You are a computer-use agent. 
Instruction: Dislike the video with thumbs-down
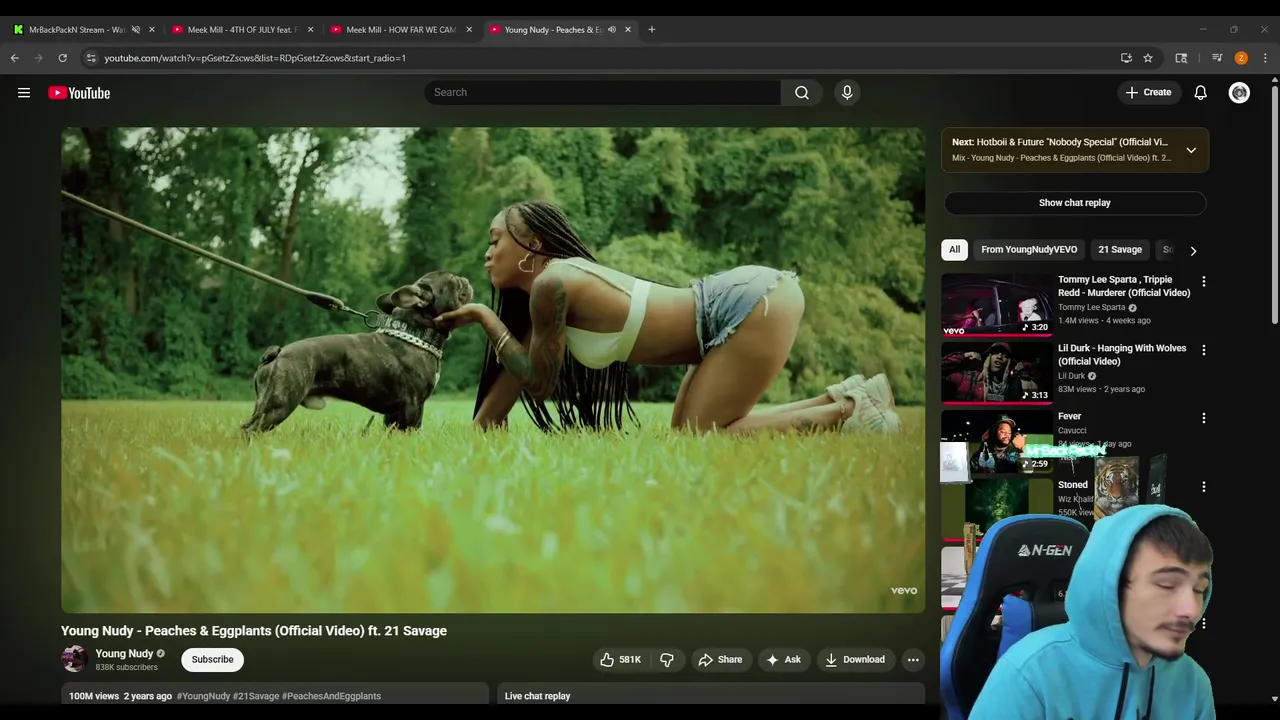pos(667,659)
